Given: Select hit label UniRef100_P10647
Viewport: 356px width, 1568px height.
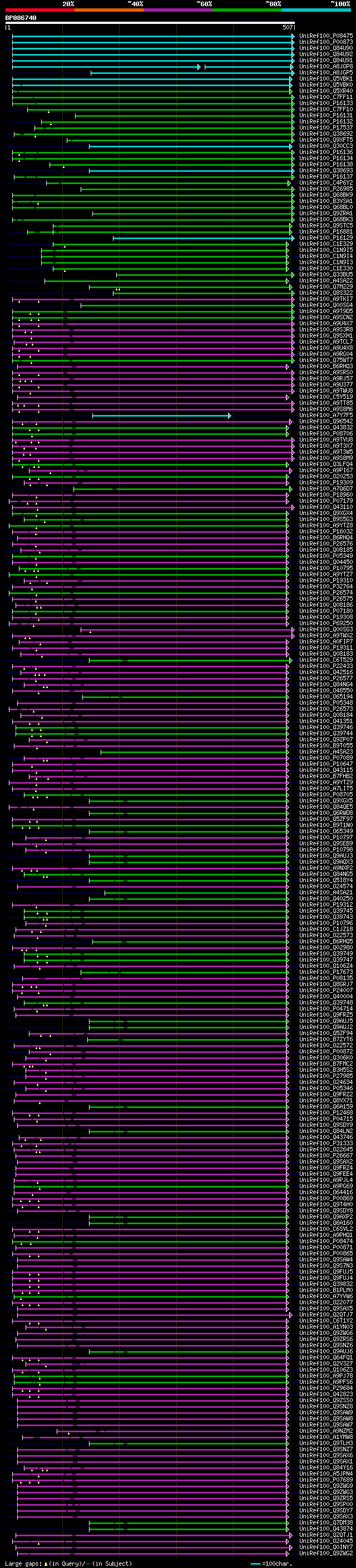Looking at the screenshot, I should [326, 764].
